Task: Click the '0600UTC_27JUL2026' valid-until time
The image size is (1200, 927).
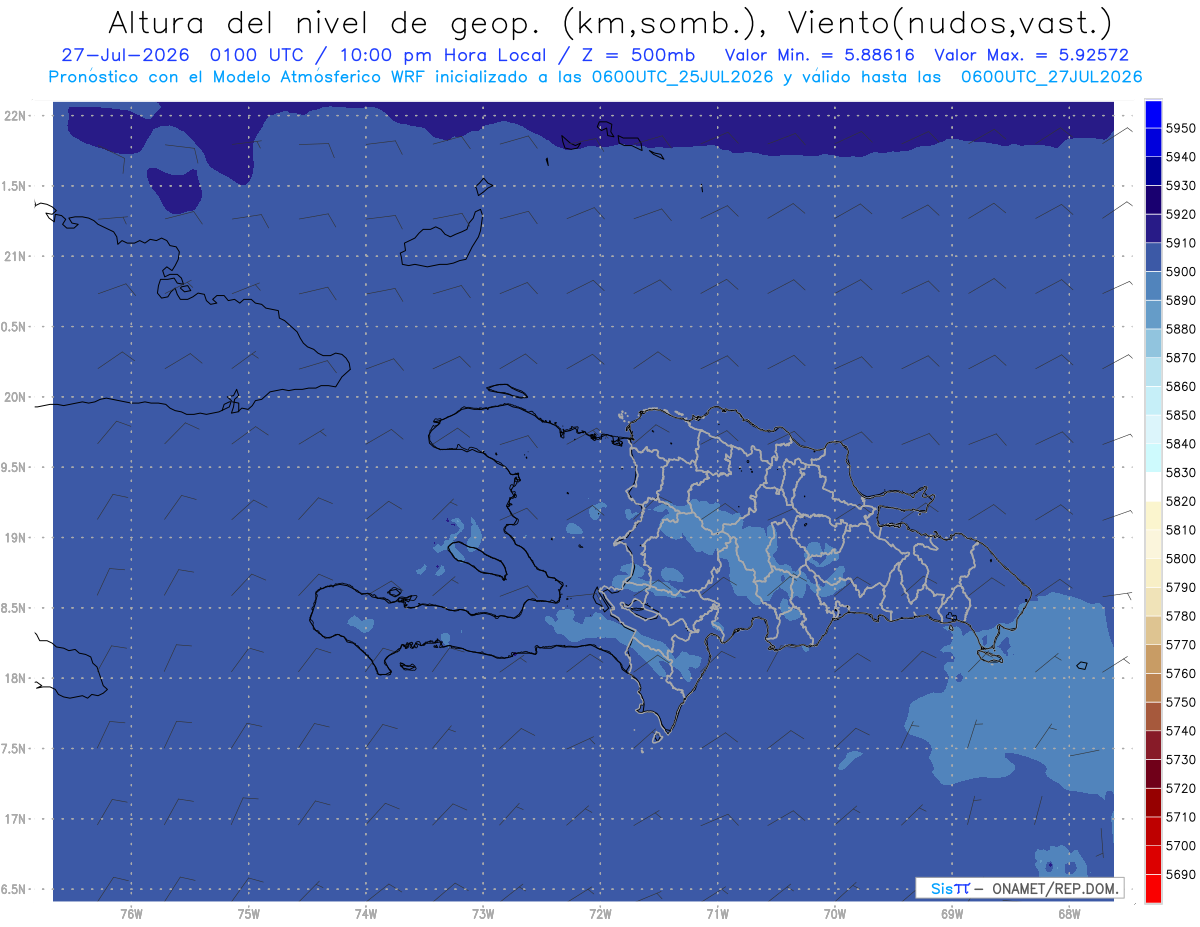Action: tap(1051, 76)
